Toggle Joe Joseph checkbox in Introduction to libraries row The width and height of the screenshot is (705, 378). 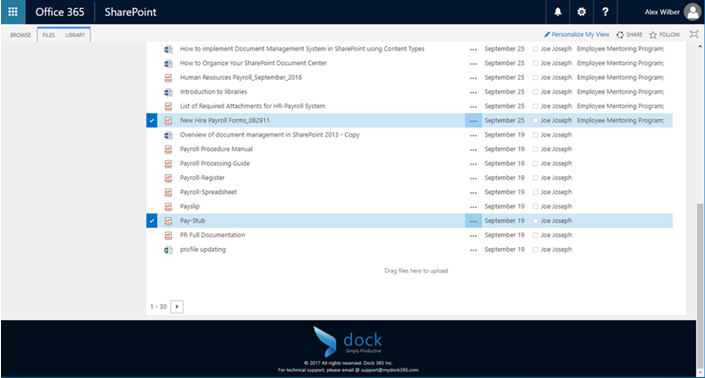pos(535,92)
